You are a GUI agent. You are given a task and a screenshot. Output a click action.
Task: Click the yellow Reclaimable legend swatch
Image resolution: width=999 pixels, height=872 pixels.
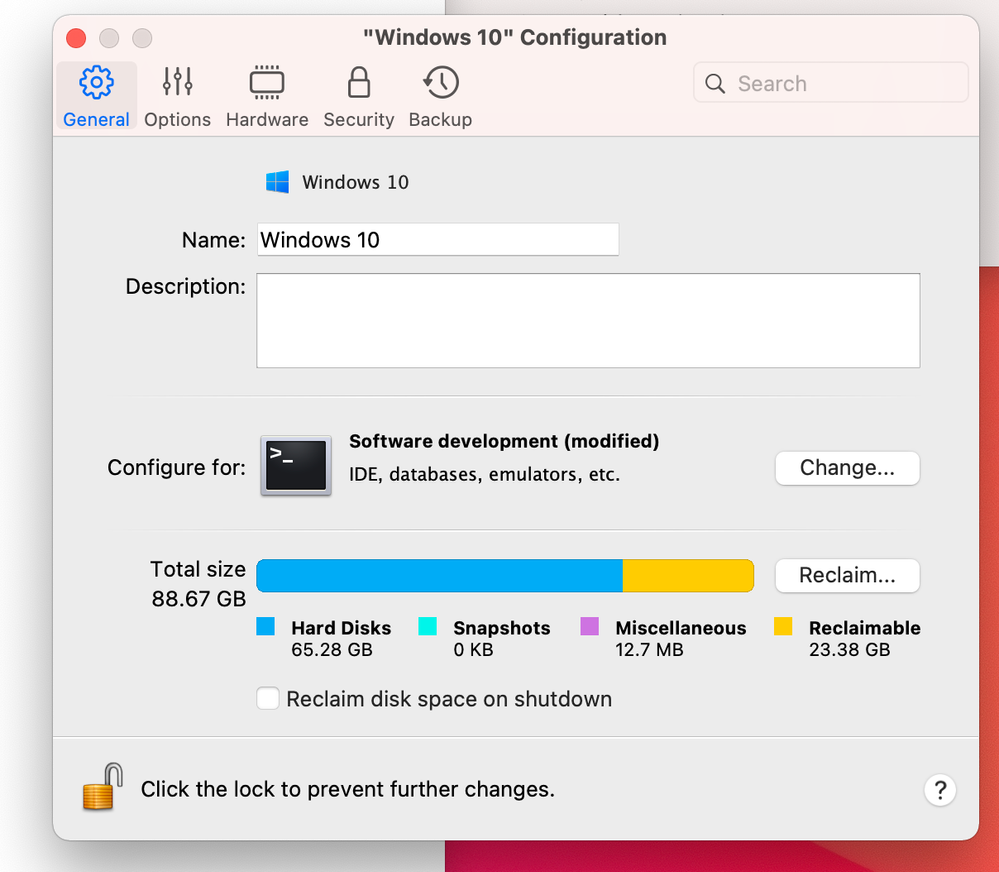click(783, 627)
